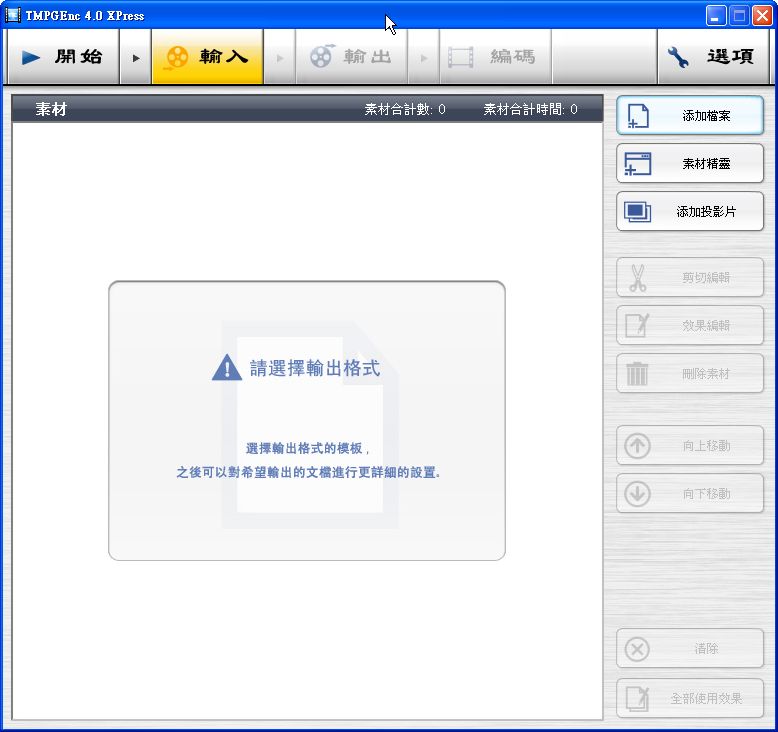Open the 編碼 (Encode) stage tab
Screen dimensions: 778x732
[x=495, y=57]
